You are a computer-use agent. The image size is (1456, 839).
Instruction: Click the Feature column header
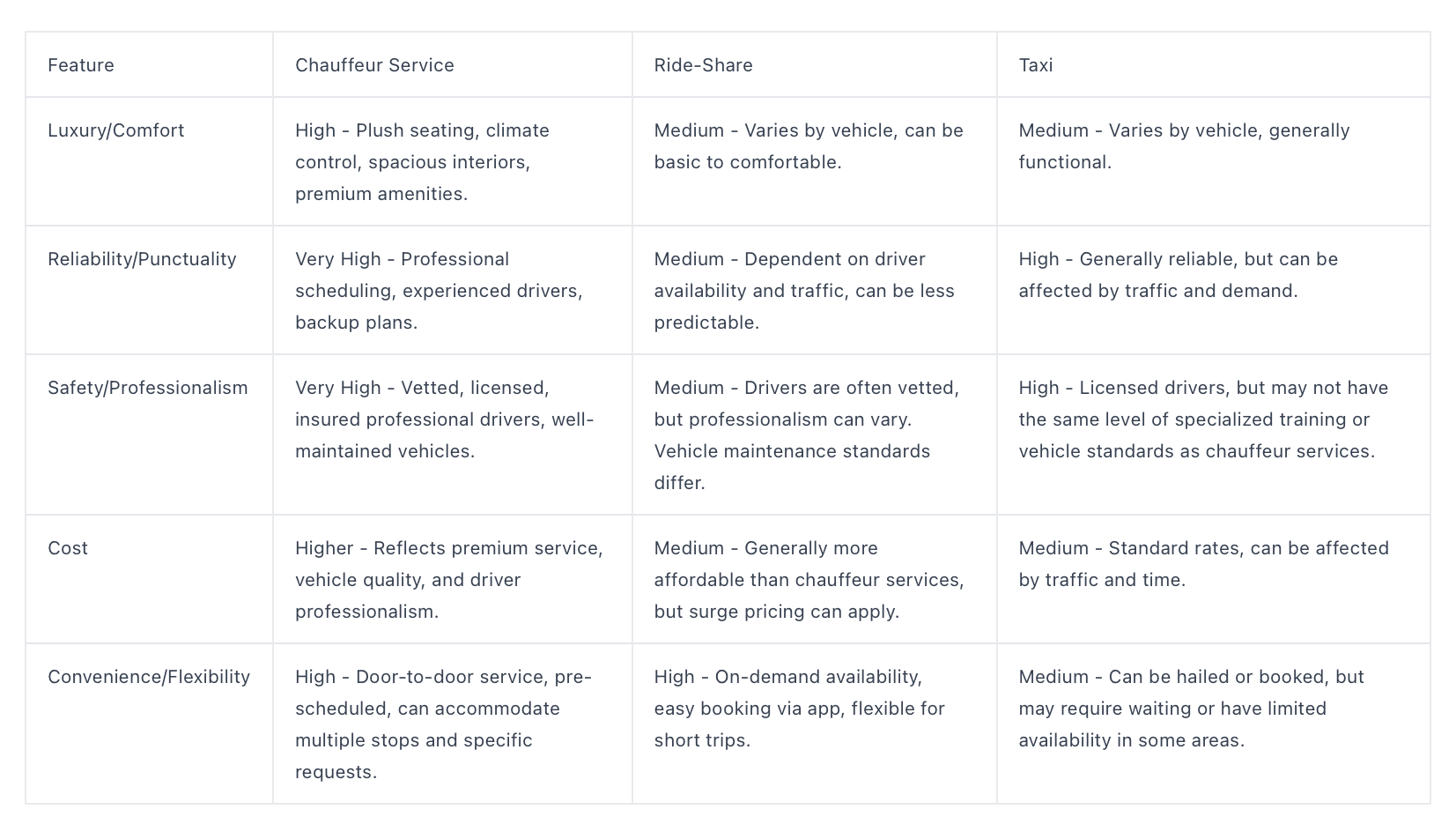(x=81, y=65)
